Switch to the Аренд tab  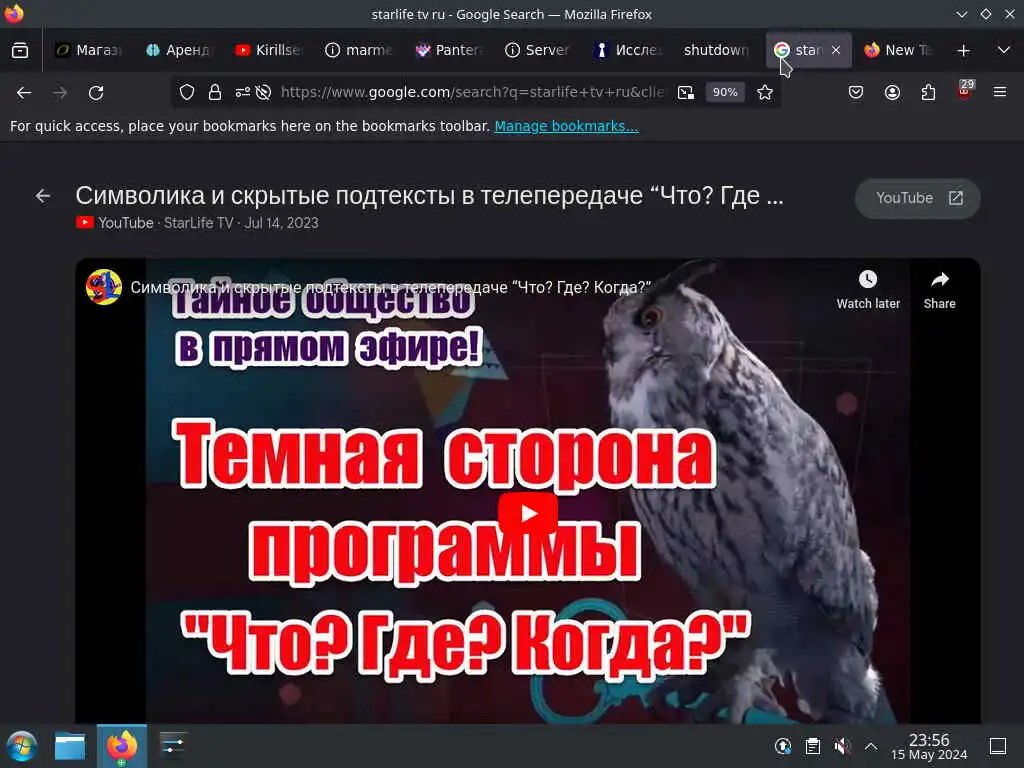(x=179, y=50)
